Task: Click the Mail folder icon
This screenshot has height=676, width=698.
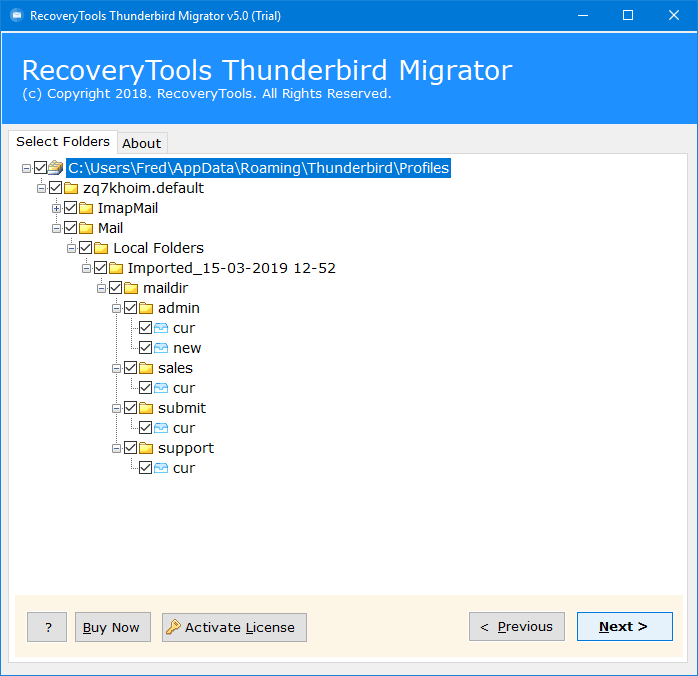Action: point(86,228)
